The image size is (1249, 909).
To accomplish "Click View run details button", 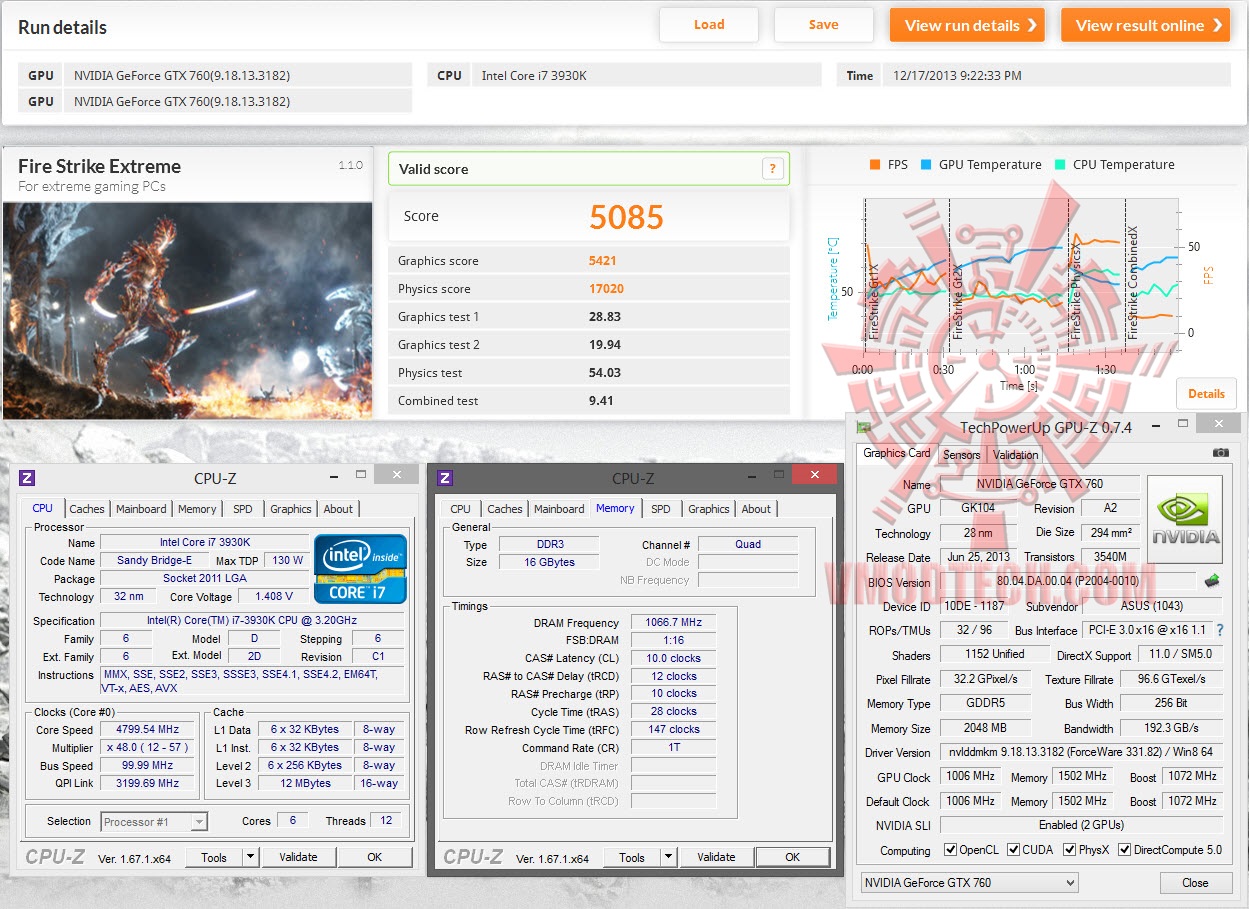I will click(967, 25).
